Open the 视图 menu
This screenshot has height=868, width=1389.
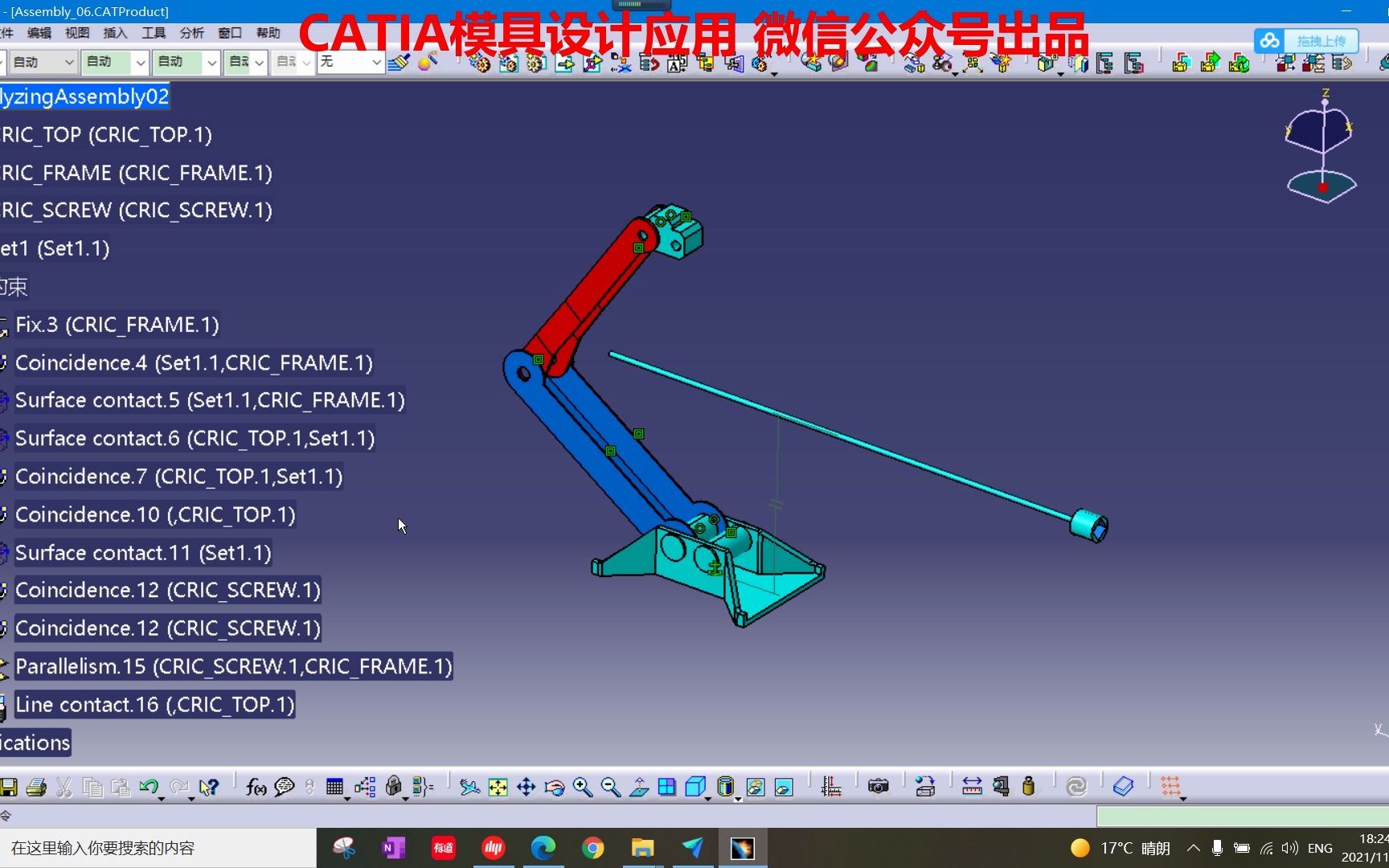coord(77,33)
